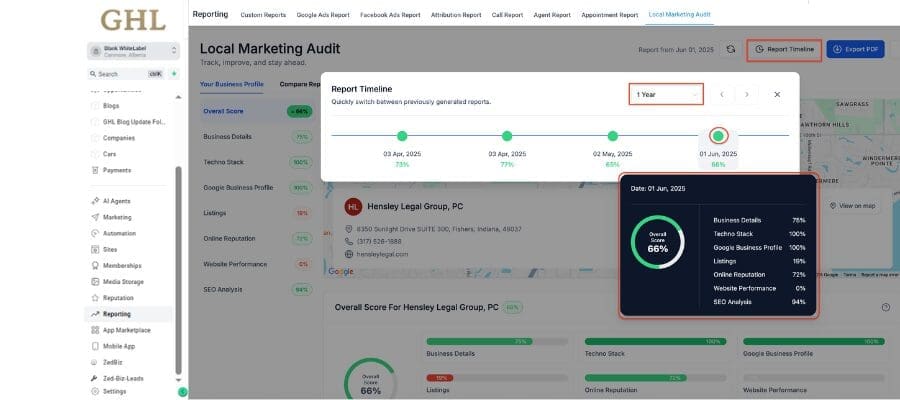The width and height of the screenshot is (900, 400).
Task: Select the 02 May, 2025 timeline point
Action: (612, 136)
